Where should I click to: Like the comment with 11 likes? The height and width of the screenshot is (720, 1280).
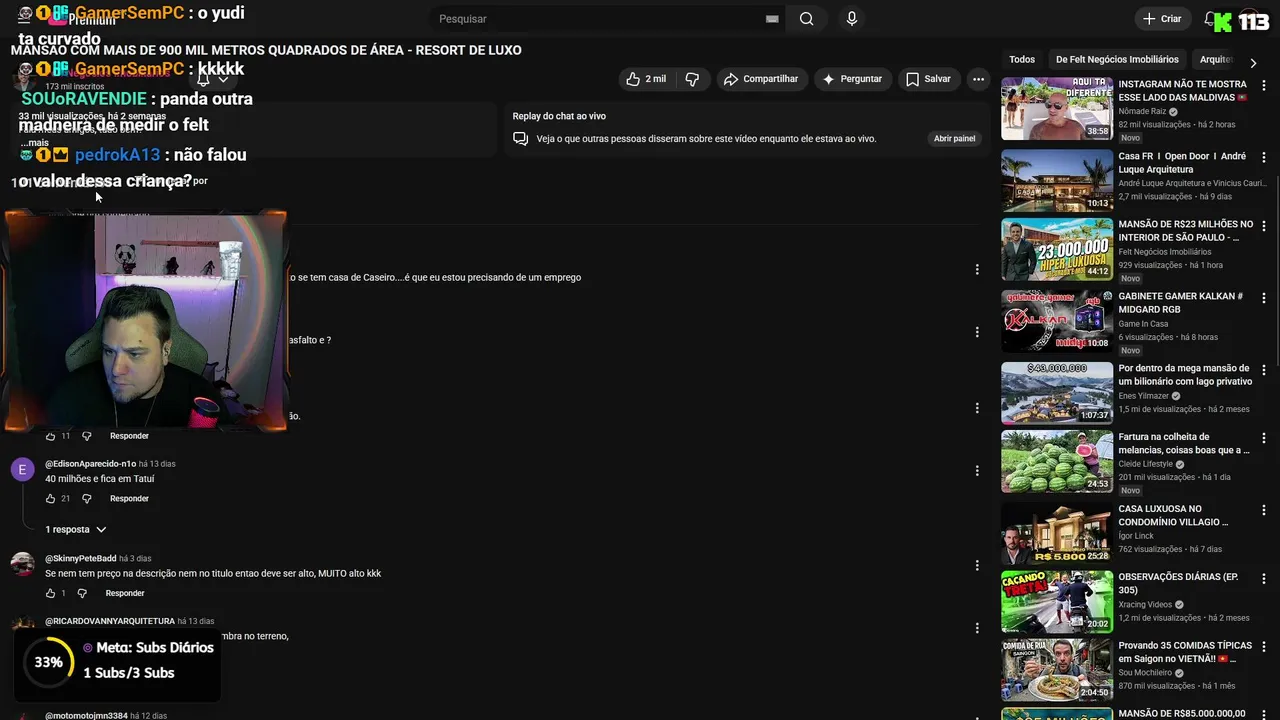point(51,436)
